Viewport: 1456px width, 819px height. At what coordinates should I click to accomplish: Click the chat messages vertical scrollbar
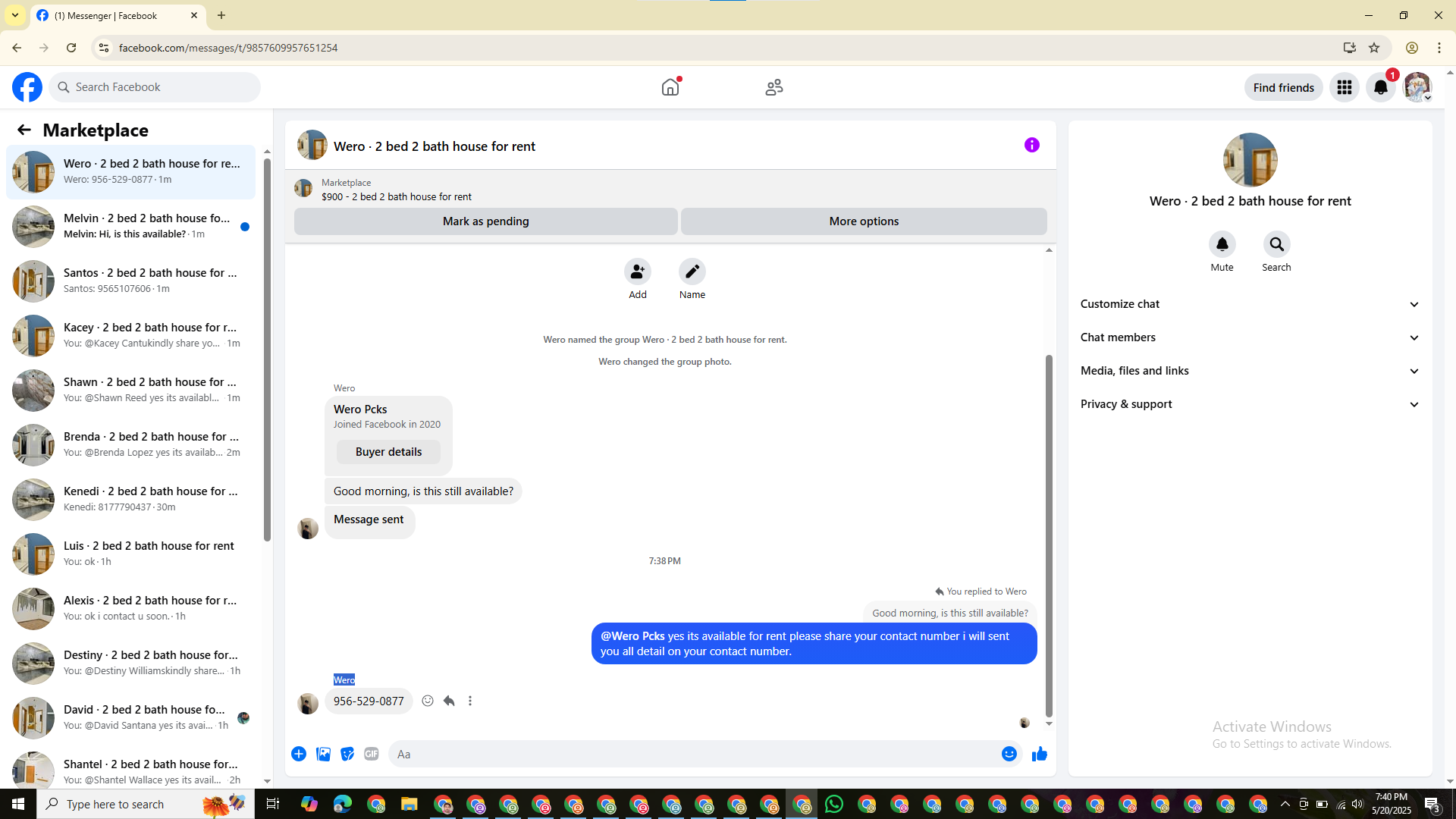click(1049, 531)
